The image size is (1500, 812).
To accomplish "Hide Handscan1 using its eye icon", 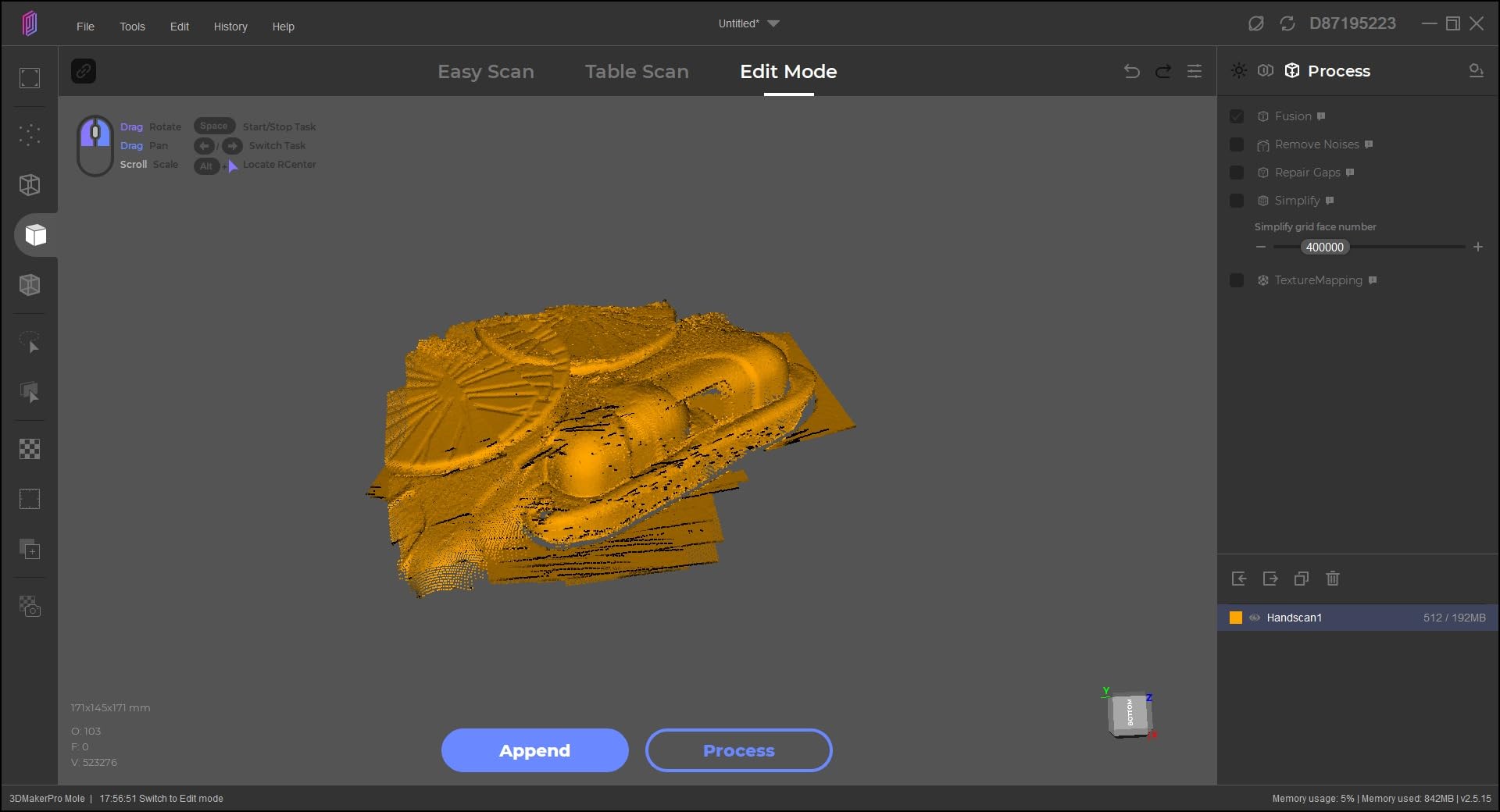I will pyautogui.click(x=1255, y=618).
